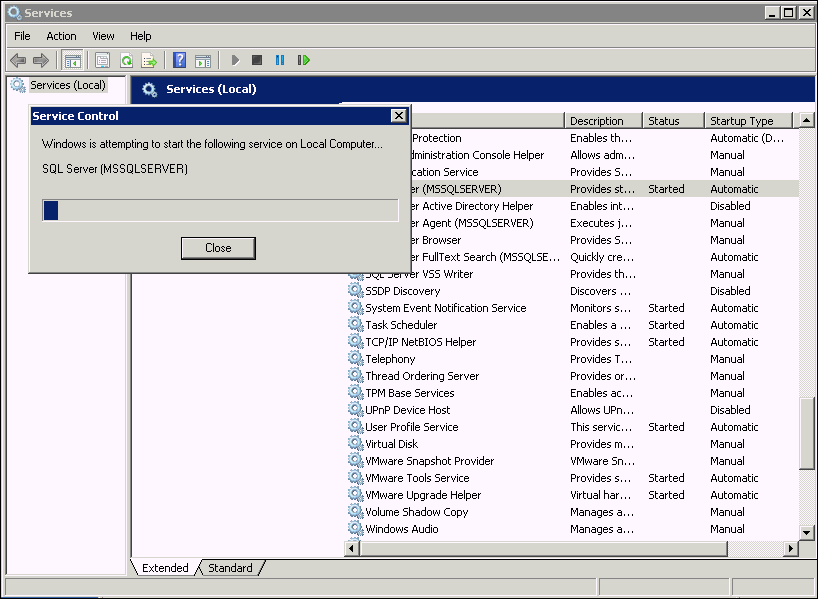This screenshot has height=599, width=818.
Task: Click the Pause Service toolbar icon
Action: [x=279, y=60]
